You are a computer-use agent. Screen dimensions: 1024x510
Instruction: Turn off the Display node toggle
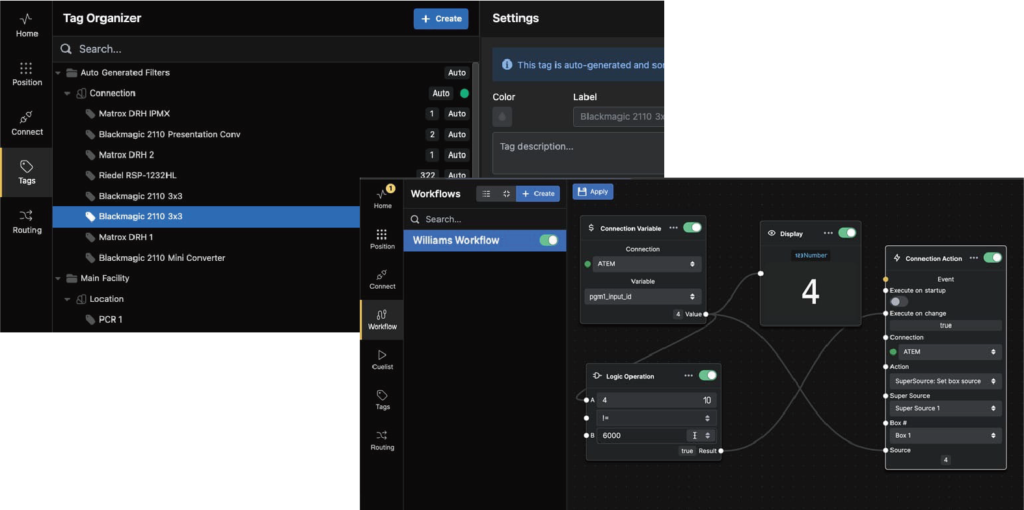point(847,233)
